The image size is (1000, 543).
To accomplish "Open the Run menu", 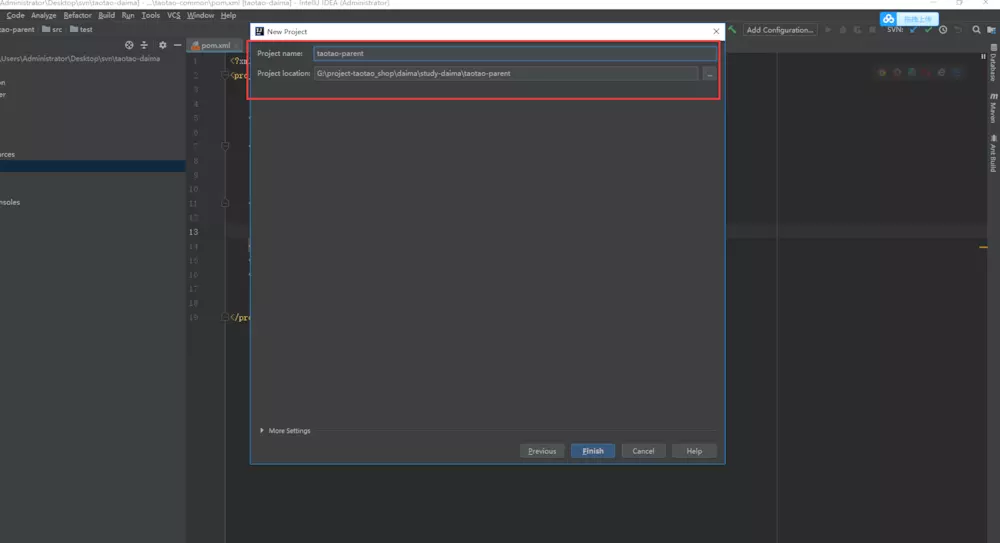I will (x=128, y=15).
